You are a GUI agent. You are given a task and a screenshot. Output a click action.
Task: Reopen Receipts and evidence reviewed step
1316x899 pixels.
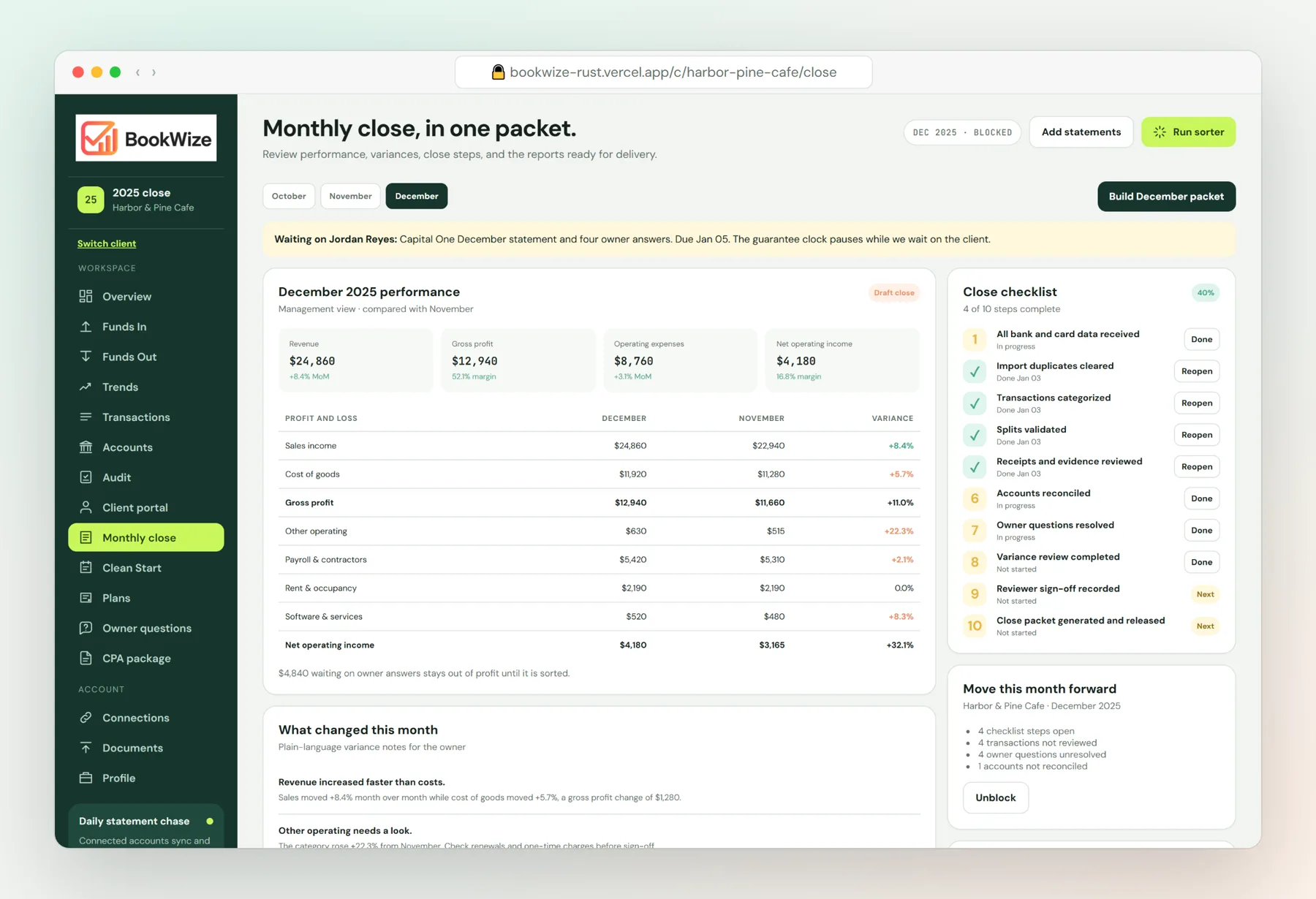pos(1196,466)
